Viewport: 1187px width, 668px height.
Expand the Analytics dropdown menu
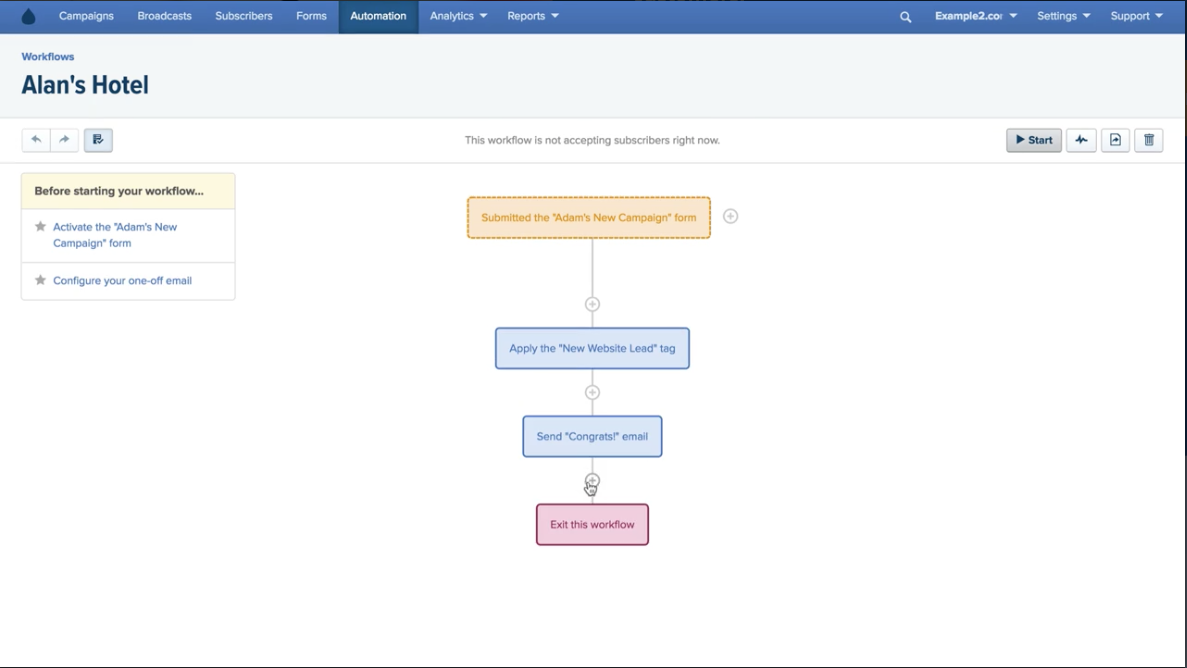click(458, 16)
